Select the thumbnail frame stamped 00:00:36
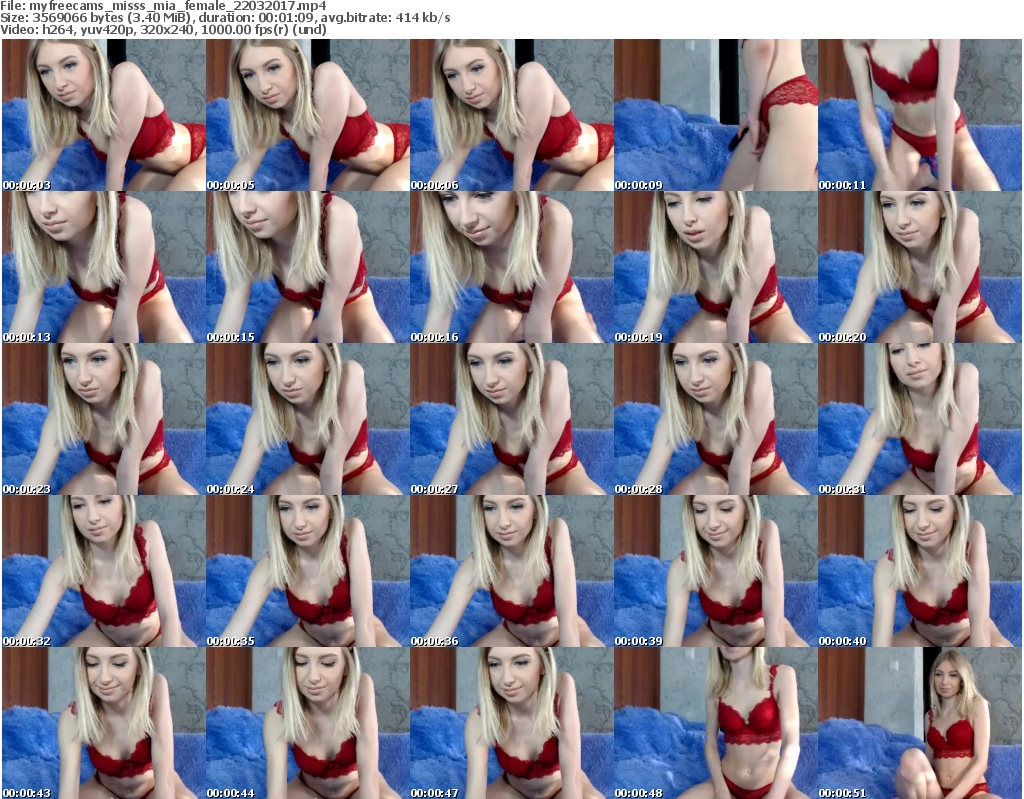The image size is (1024, 799). point(511,572)
